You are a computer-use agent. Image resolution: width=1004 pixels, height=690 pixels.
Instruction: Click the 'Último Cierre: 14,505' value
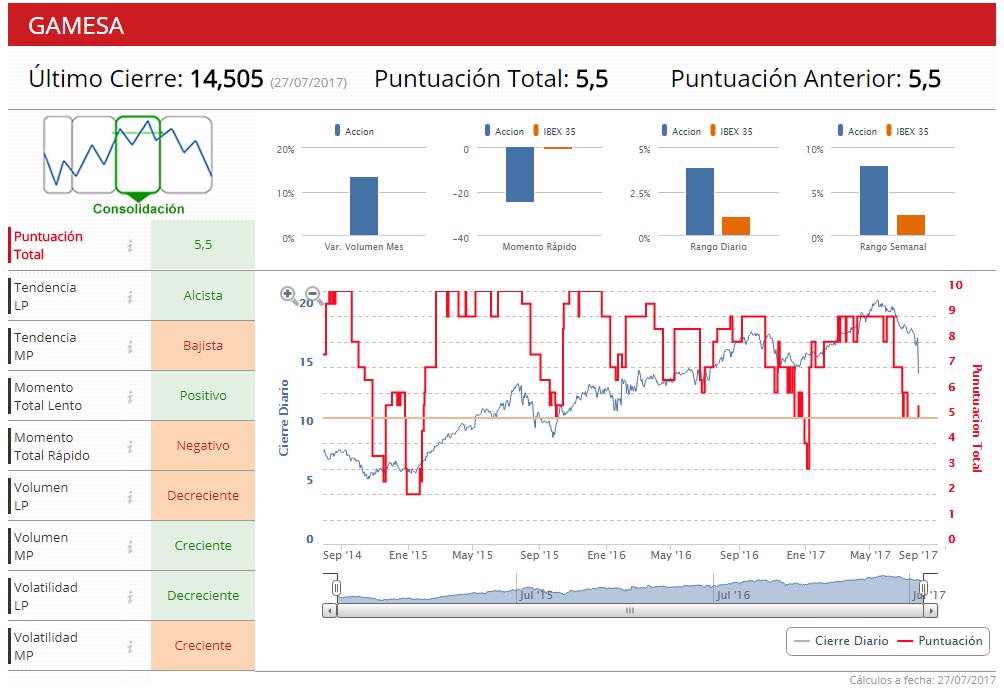(x=146, y=79)
